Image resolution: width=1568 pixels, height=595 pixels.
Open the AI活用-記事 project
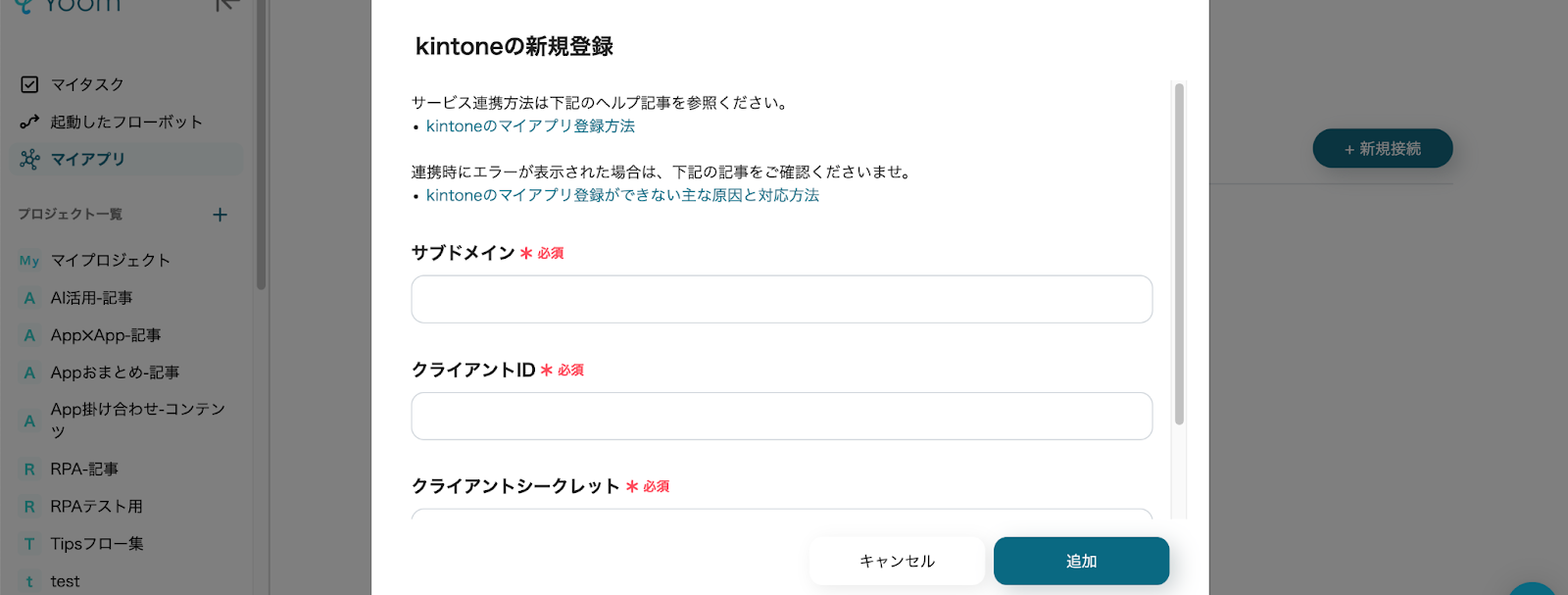(x=92, y=298)
